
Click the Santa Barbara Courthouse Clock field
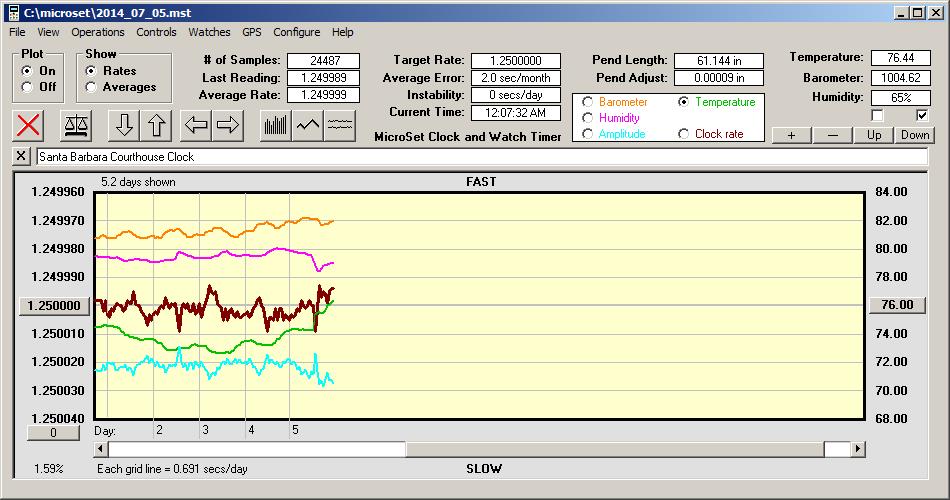click(x=480, y=157)
